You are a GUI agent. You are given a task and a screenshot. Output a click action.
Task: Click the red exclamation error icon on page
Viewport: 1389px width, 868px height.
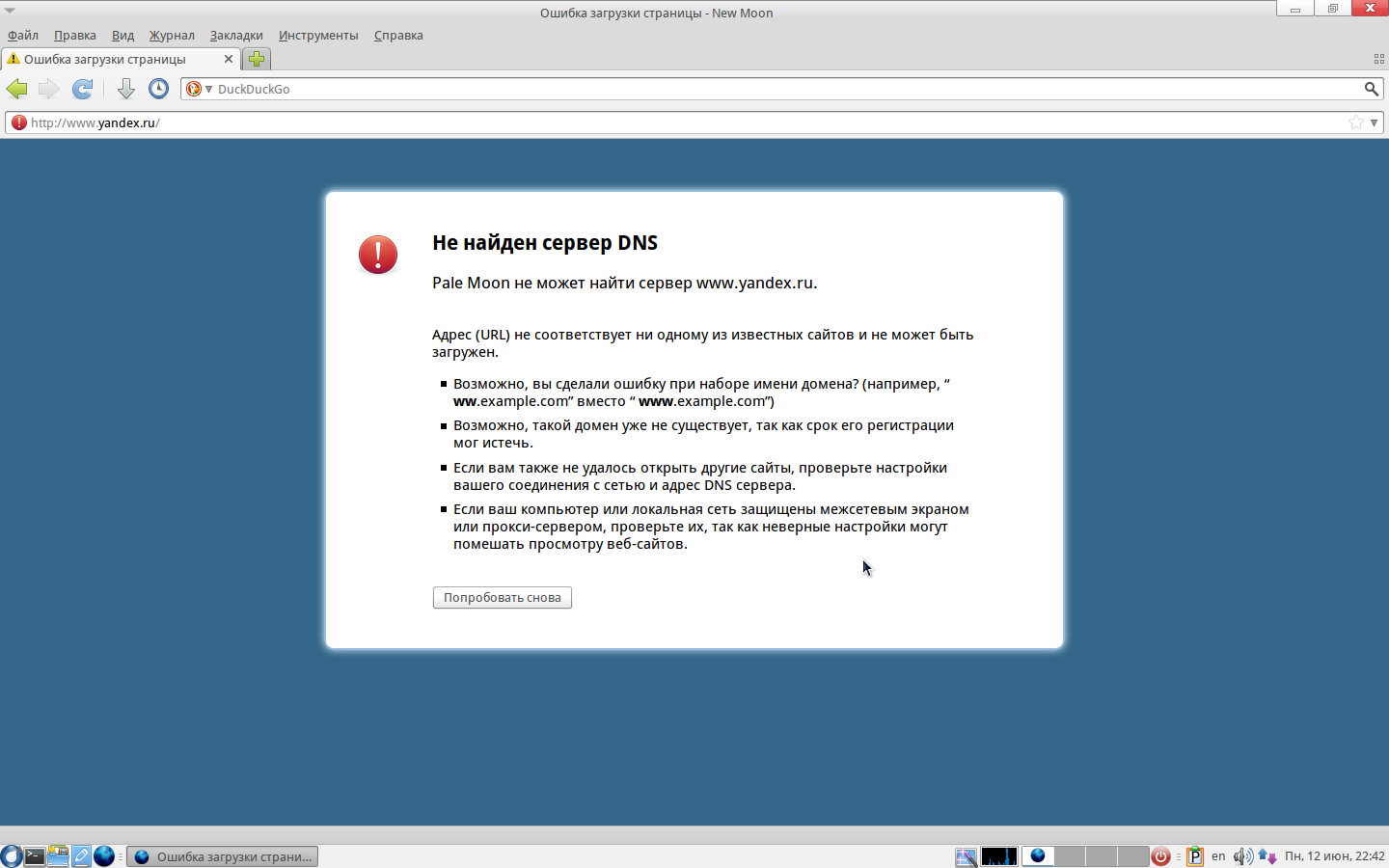(x=378, y=255)
